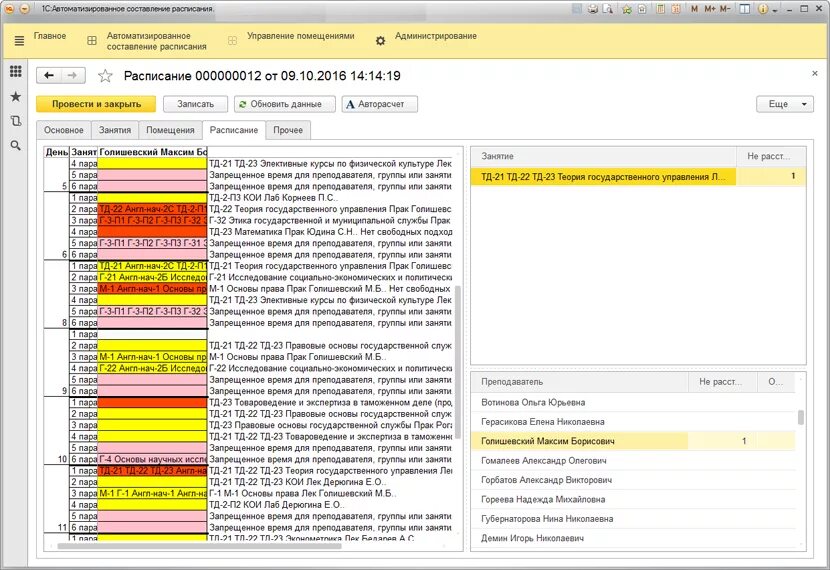Open the calculator icon in title bar
Viewport: 830px width, 570px height.
click(x=660, y=9)
